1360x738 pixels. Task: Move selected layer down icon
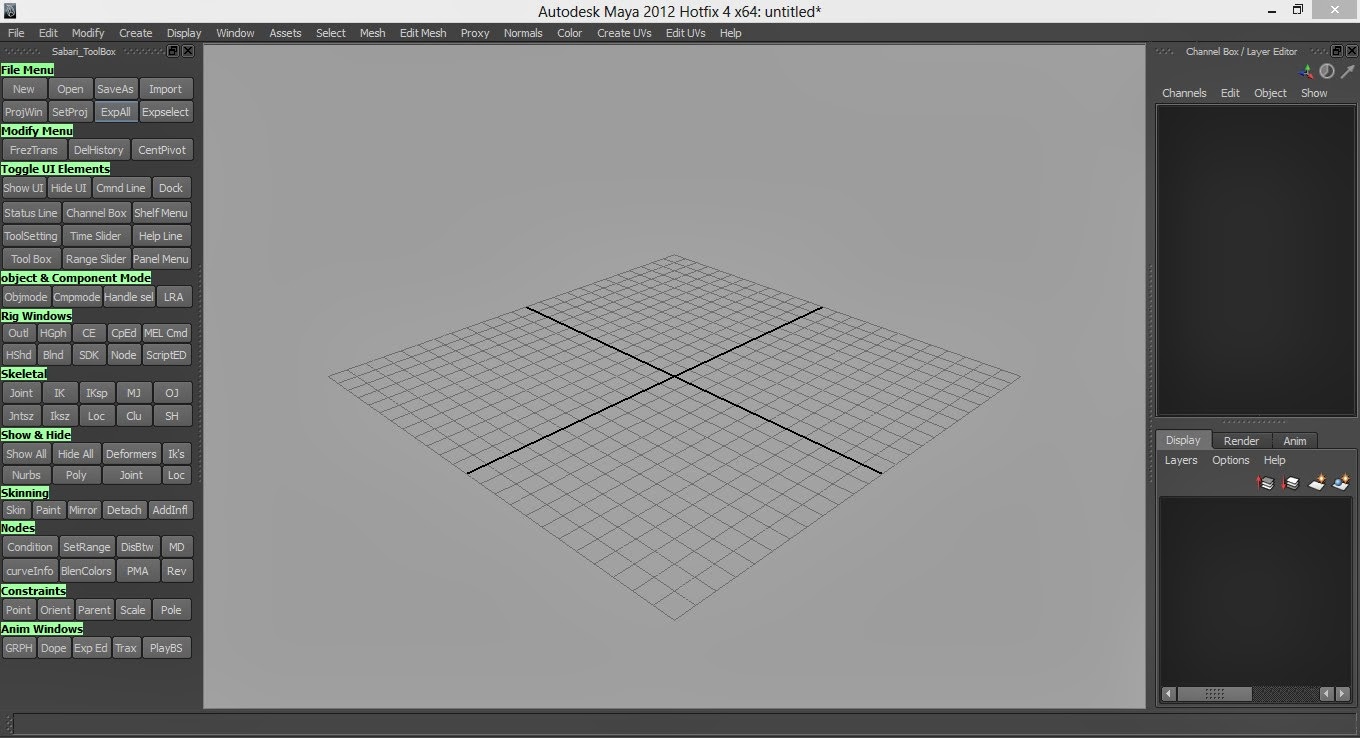coord(1290,483)
